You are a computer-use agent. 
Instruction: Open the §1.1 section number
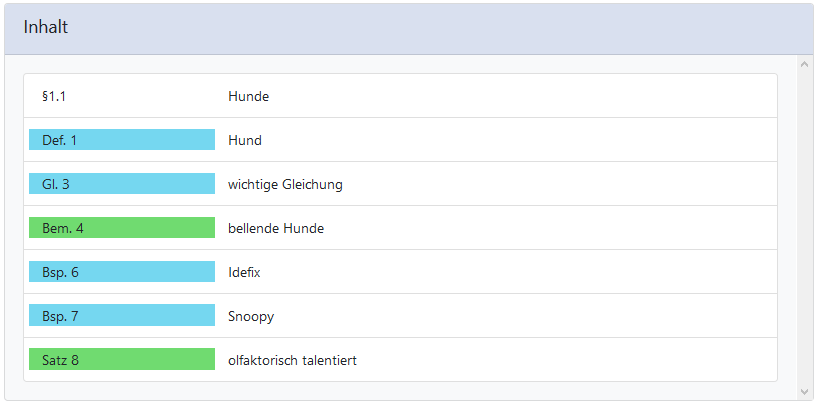click(54, 97)
